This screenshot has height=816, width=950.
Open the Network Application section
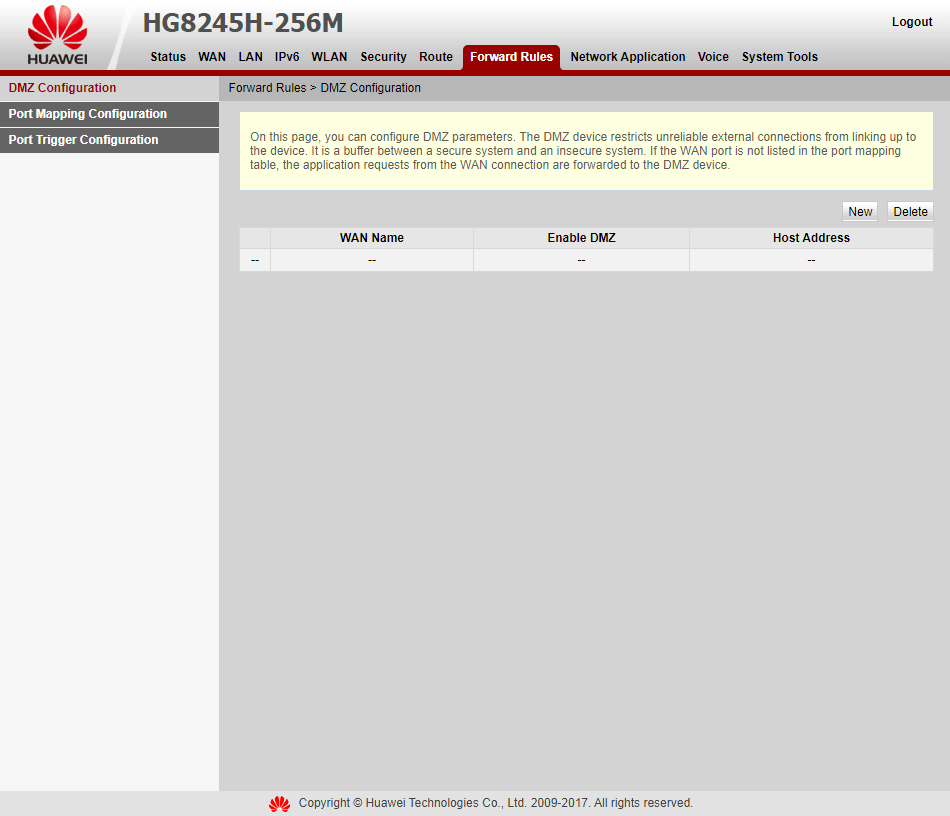[x=627, y=57]
